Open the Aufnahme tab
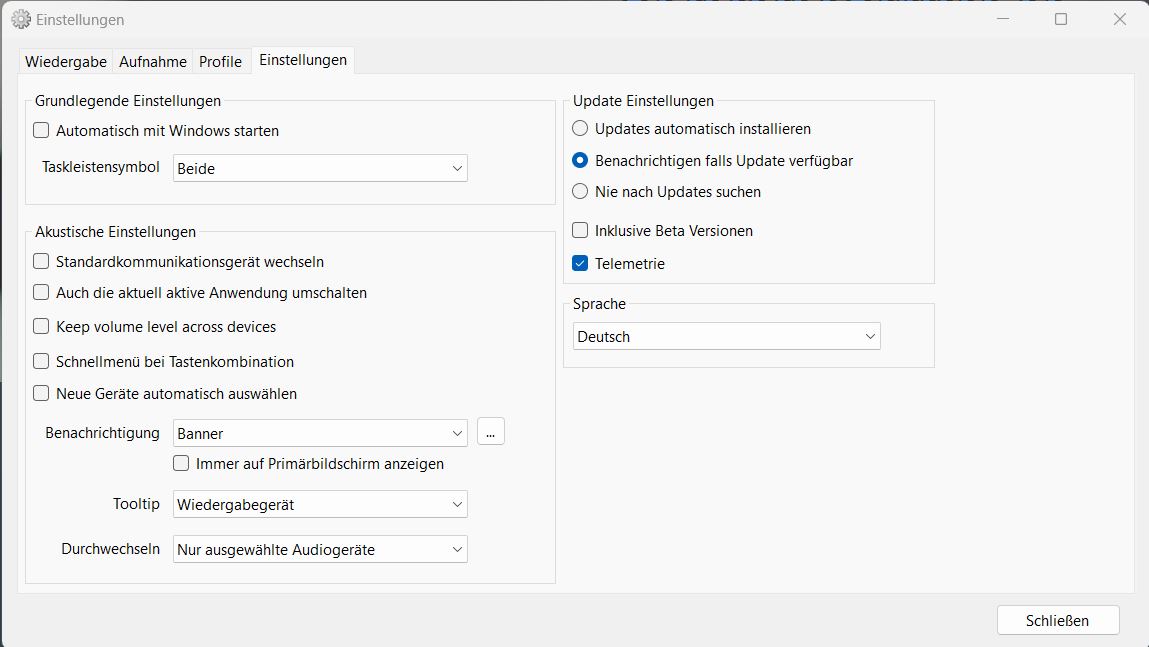This screenshot has width=1149, height=647. point(153,61)
